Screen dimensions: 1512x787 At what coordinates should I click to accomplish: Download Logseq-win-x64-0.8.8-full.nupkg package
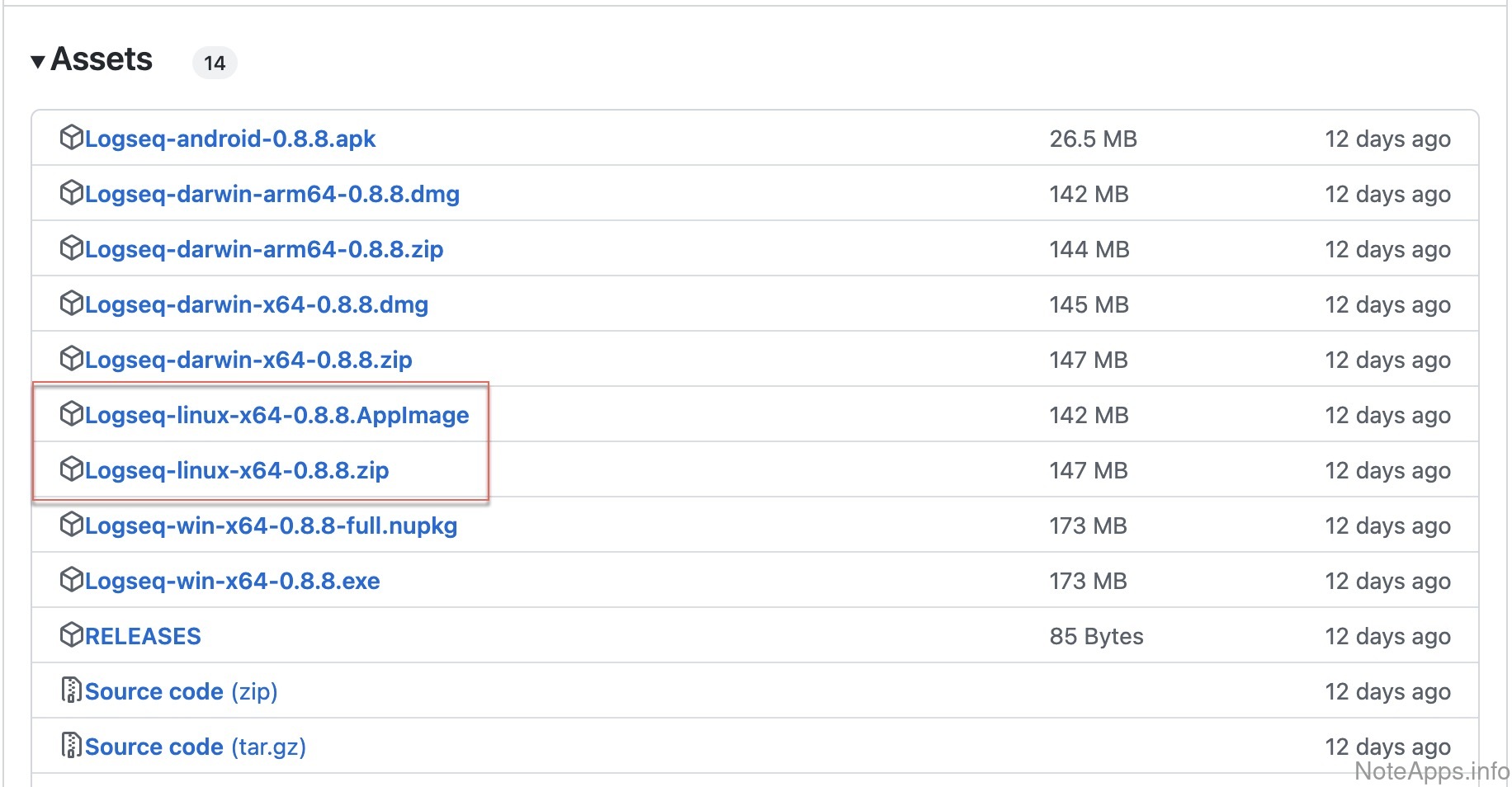[271, 525]
